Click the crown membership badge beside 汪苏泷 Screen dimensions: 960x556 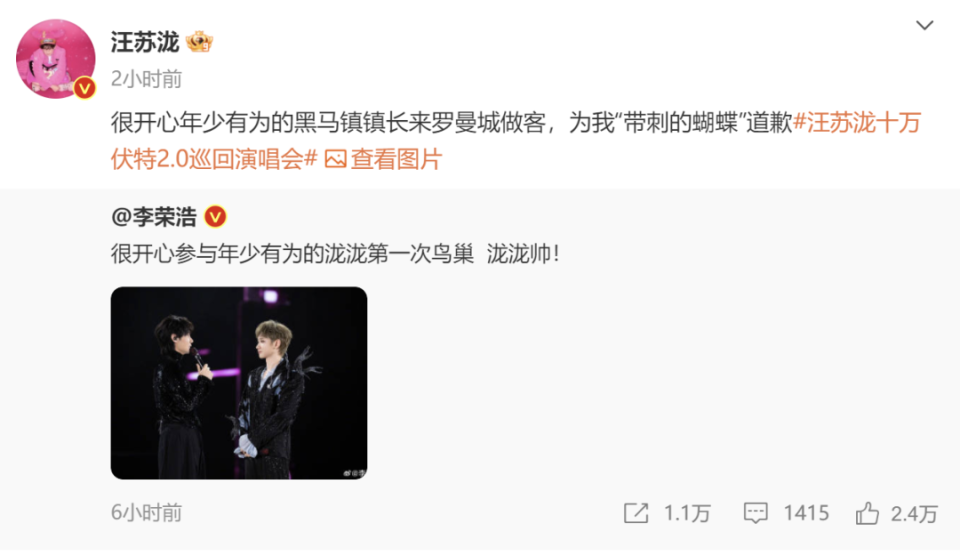199,42
